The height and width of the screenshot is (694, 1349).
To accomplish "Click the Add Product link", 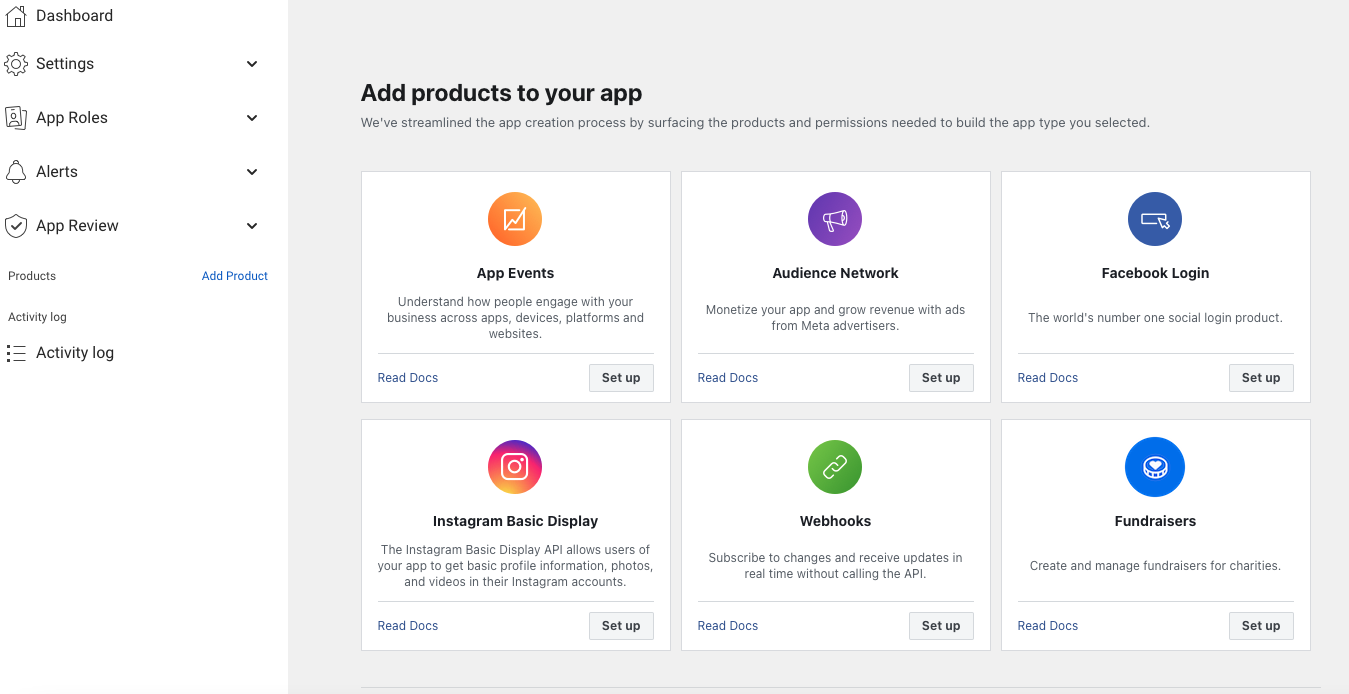I will (x=235, y=276).
